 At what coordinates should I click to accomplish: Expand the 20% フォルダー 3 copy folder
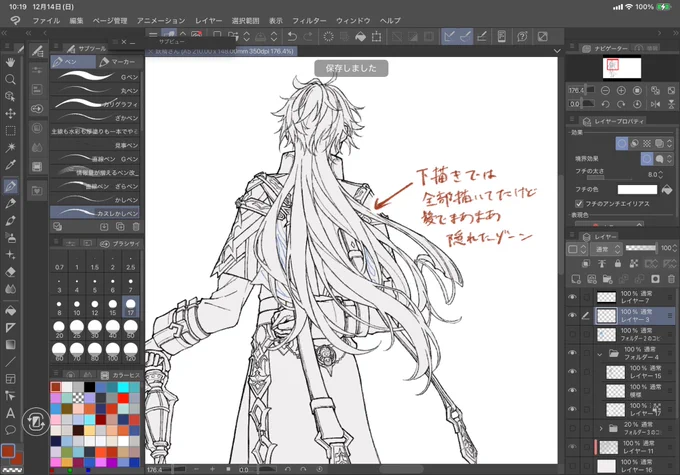click(601, 428)
